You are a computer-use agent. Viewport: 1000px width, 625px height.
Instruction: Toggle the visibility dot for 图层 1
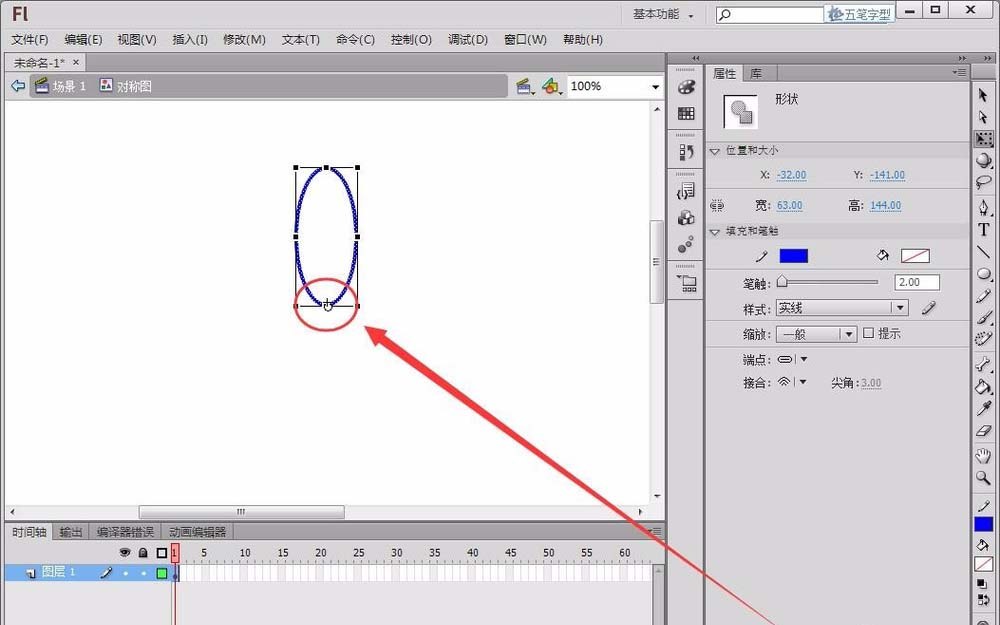click(x=126, y=573)
